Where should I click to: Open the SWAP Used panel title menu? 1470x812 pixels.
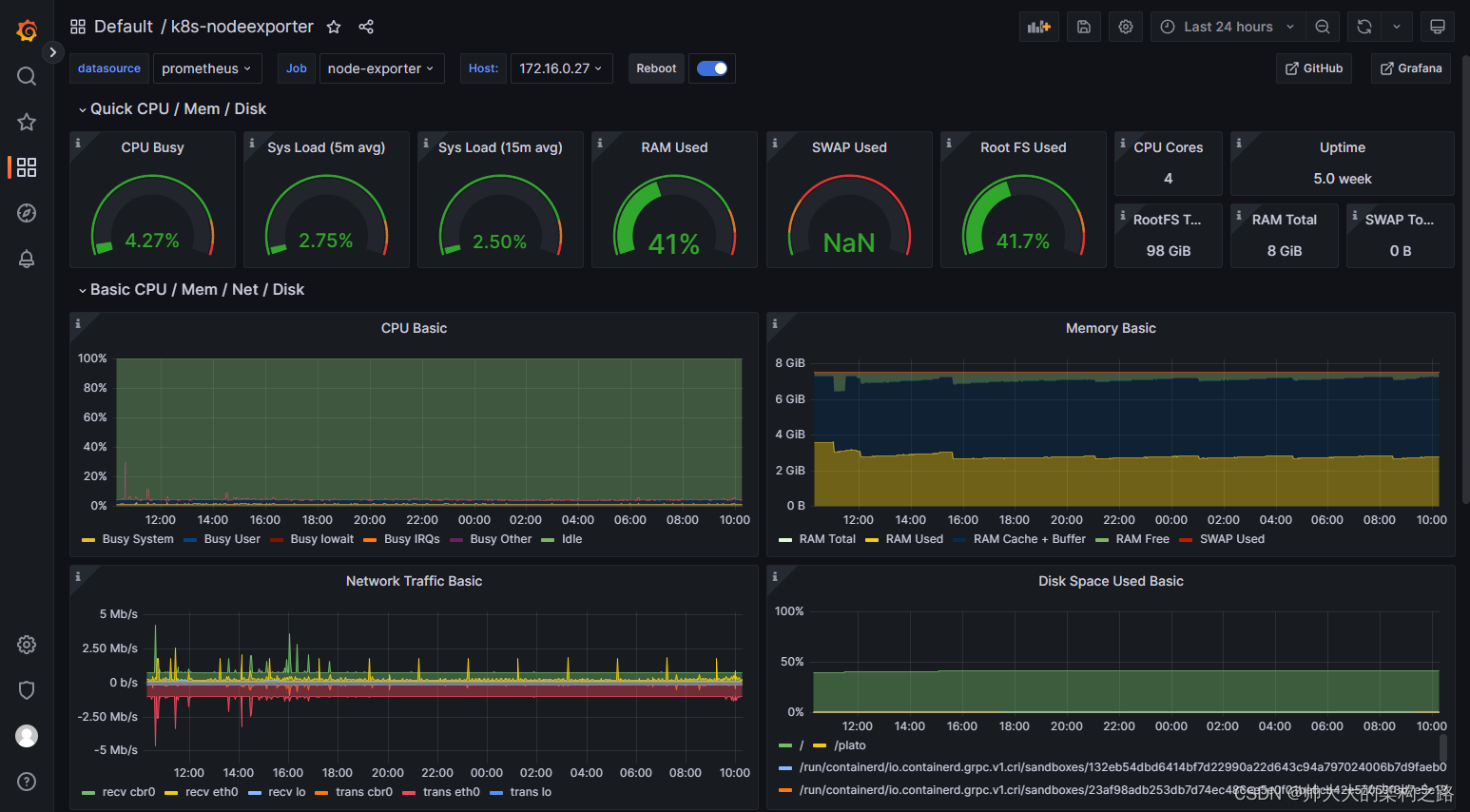(849, 147)
